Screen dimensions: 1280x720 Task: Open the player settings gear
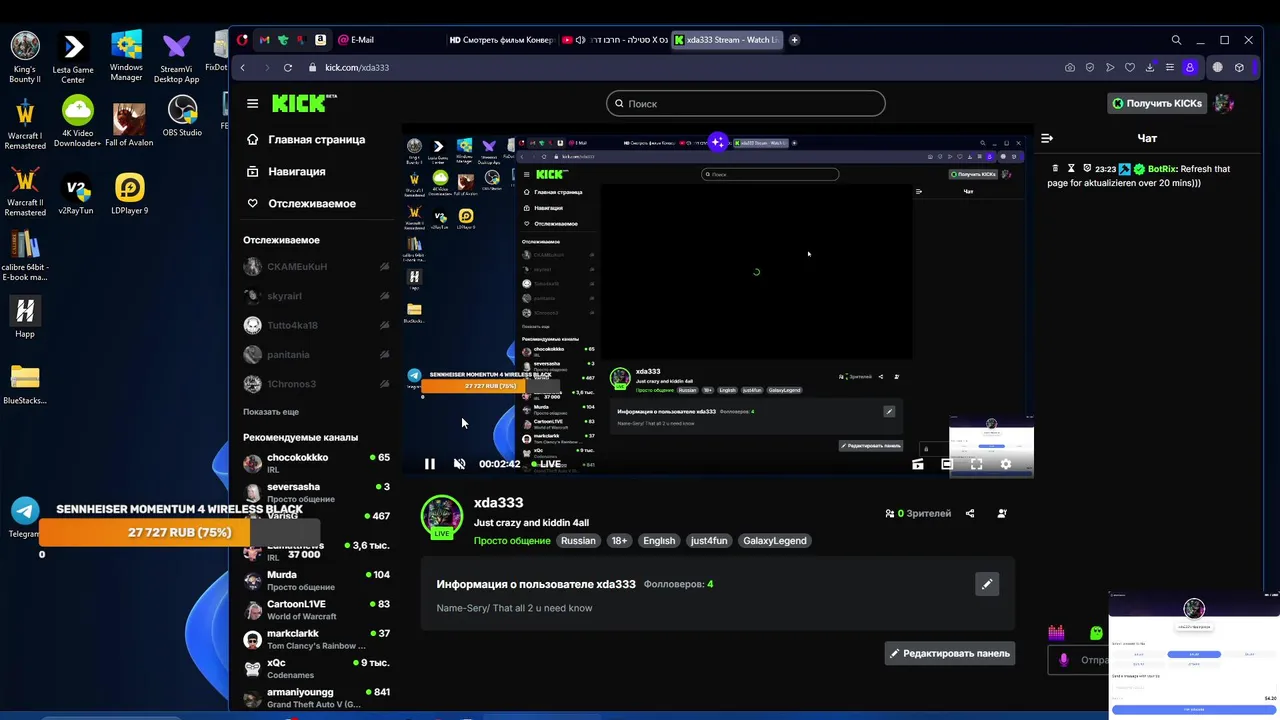1006,464
